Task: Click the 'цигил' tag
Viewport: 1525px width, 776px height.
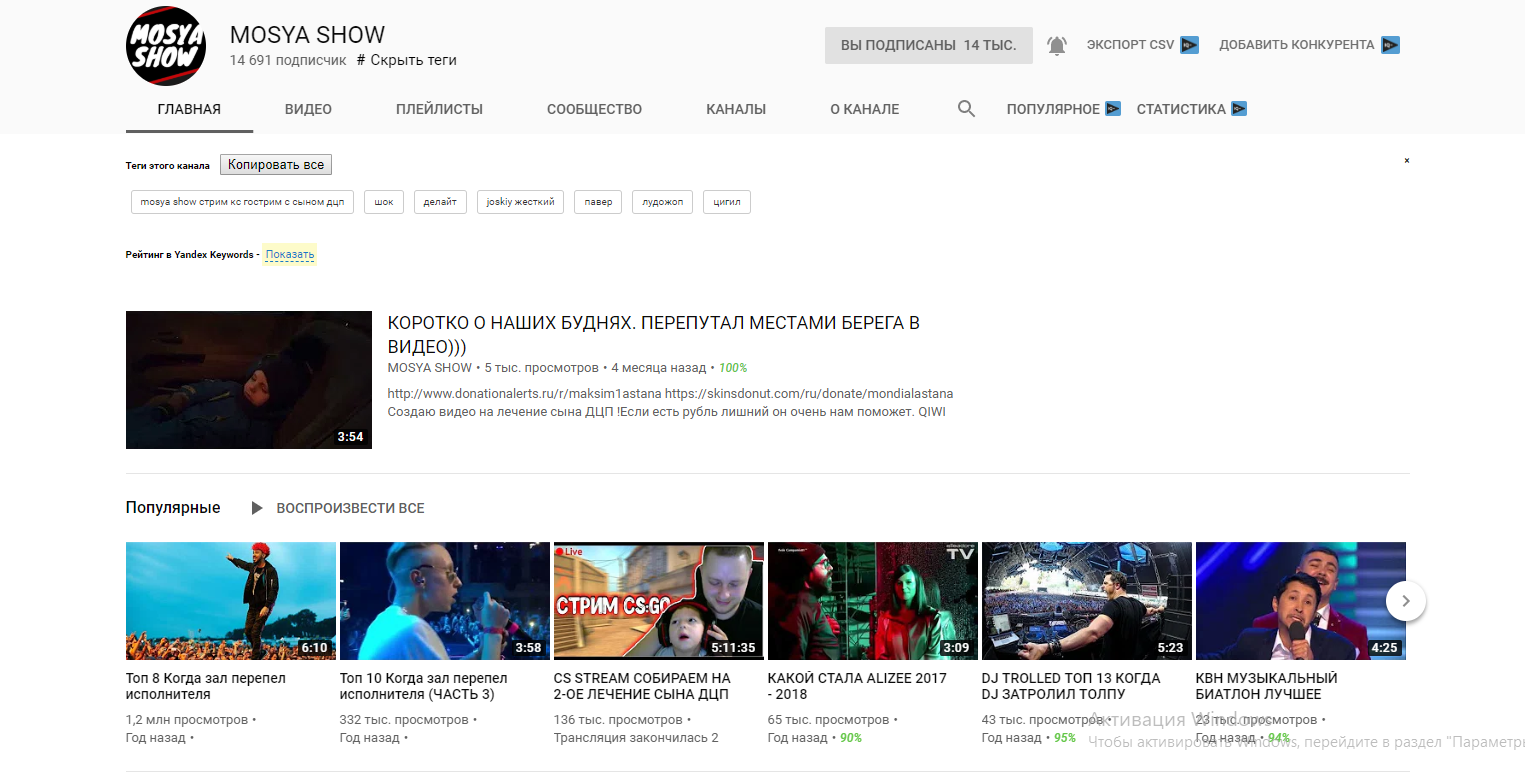Action: [x=727, y=202]
